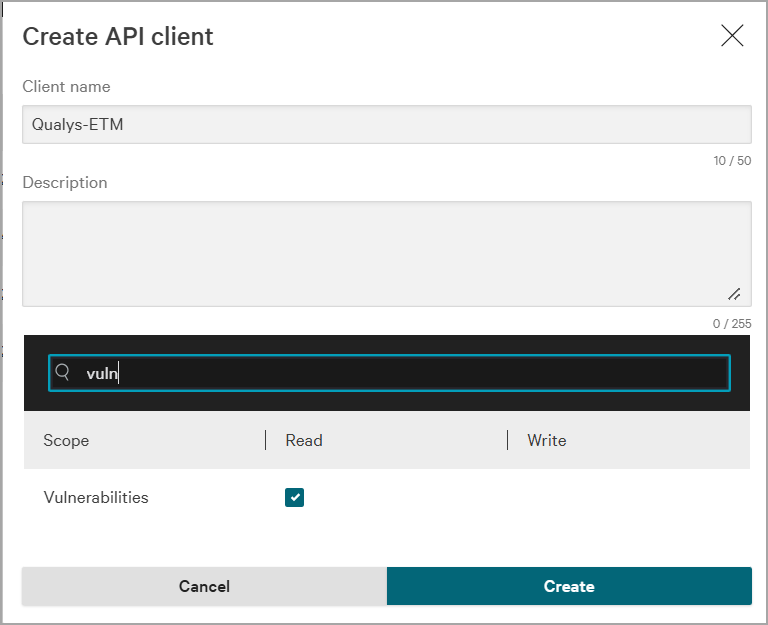
Task: Click the 'Client name' field label
Action: tap(66, 87)
